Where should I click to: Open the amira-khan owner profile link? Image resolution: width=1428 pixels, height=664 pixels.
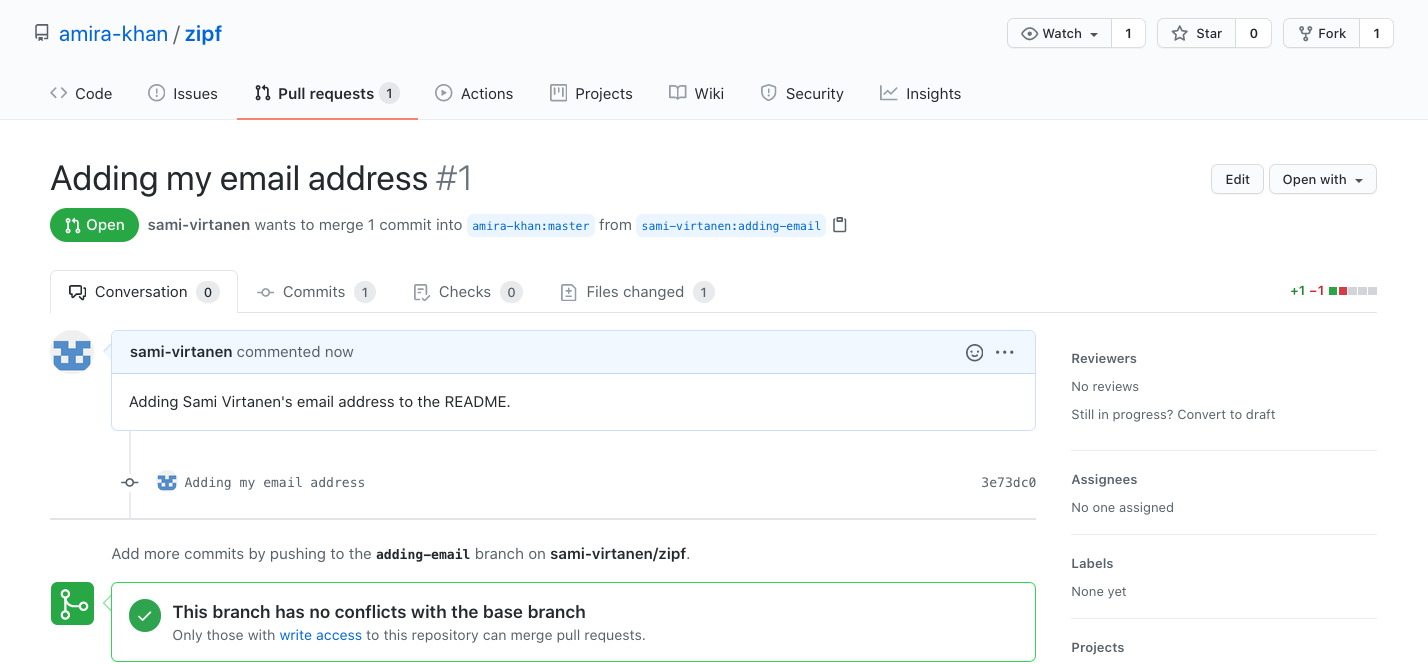pyautogui.click(x=113, y=33)
